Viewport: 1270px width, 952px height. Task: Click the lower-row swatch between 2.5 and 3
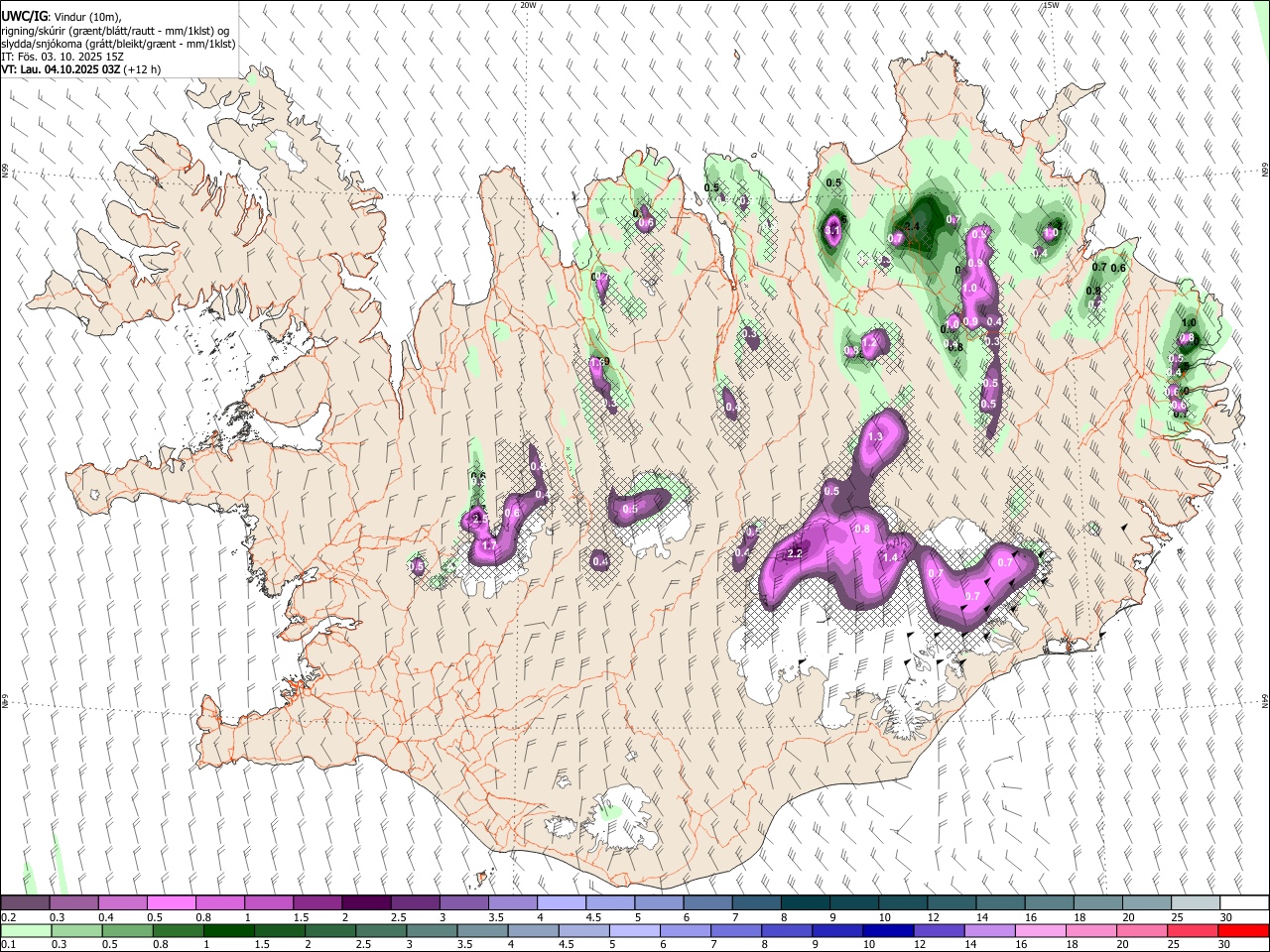[381, 930]
